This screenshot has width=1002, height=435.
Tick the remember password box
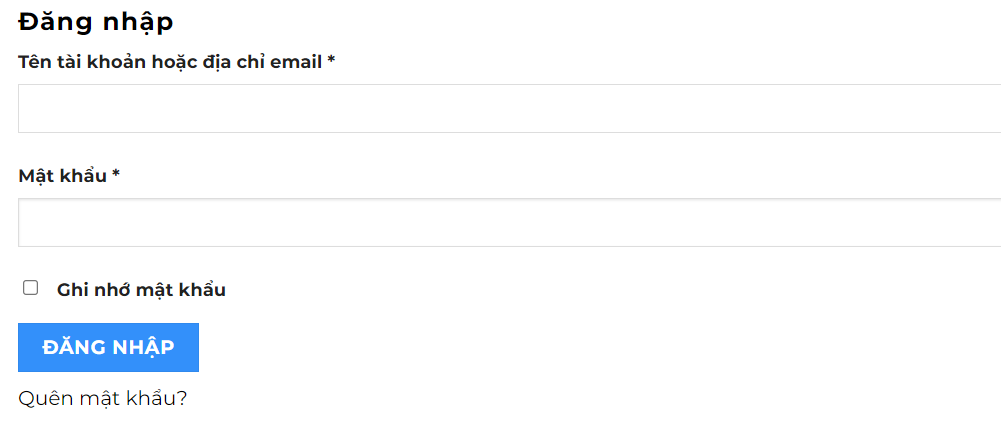click(31, 288)
